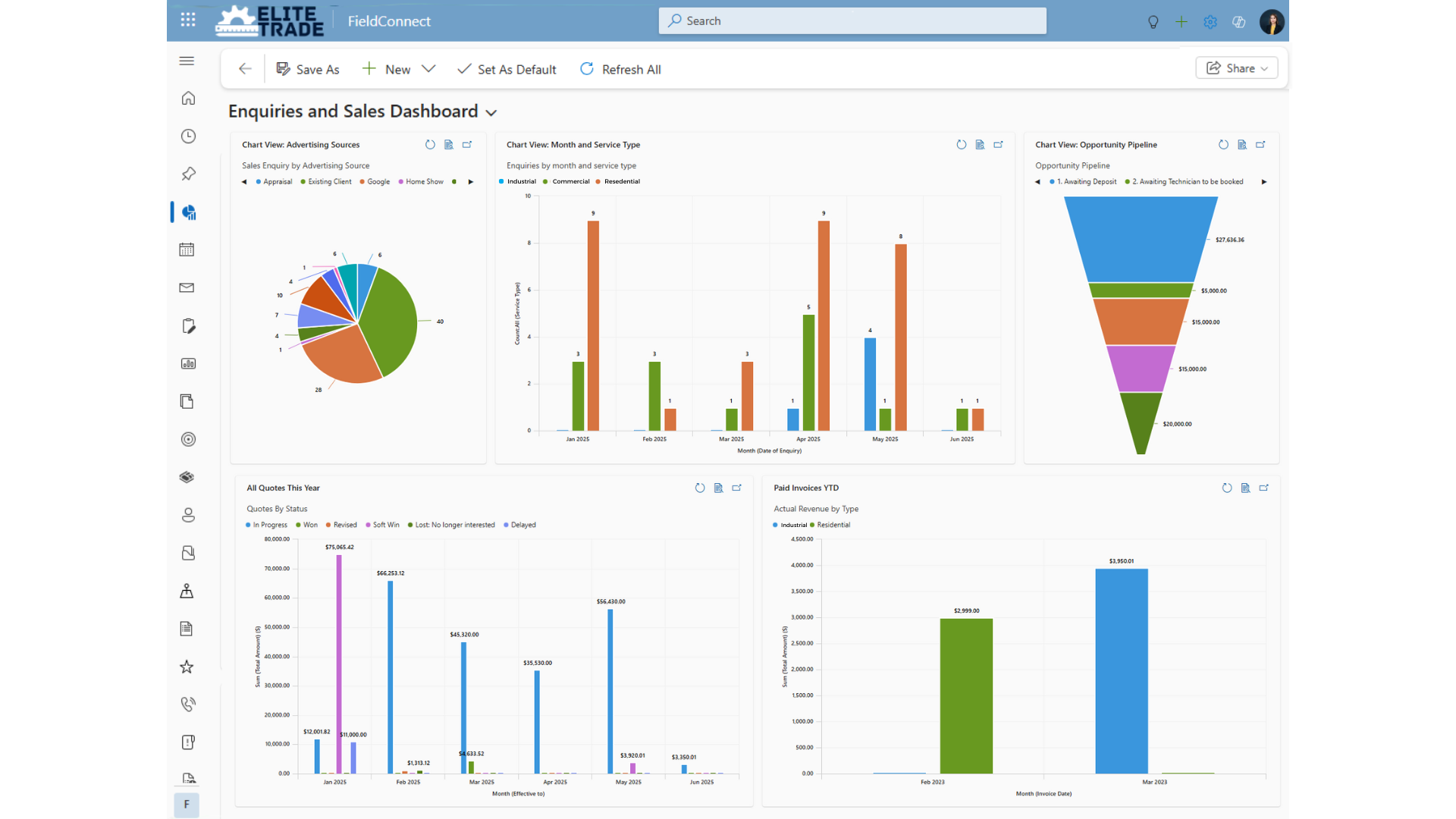Open the app launcher waffle icon
1456x819 pixels.
(x=188, y=20)
